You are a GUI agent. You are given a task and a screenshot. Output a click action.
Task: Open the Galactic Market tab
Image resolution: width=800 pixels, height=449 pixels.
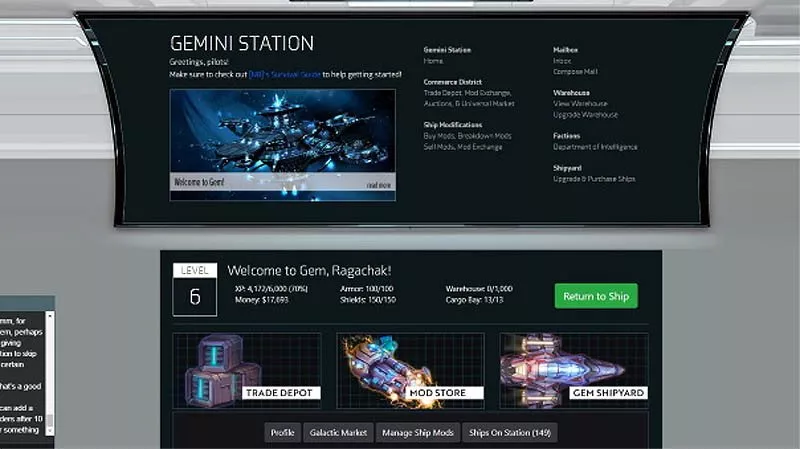pos(338,433)
